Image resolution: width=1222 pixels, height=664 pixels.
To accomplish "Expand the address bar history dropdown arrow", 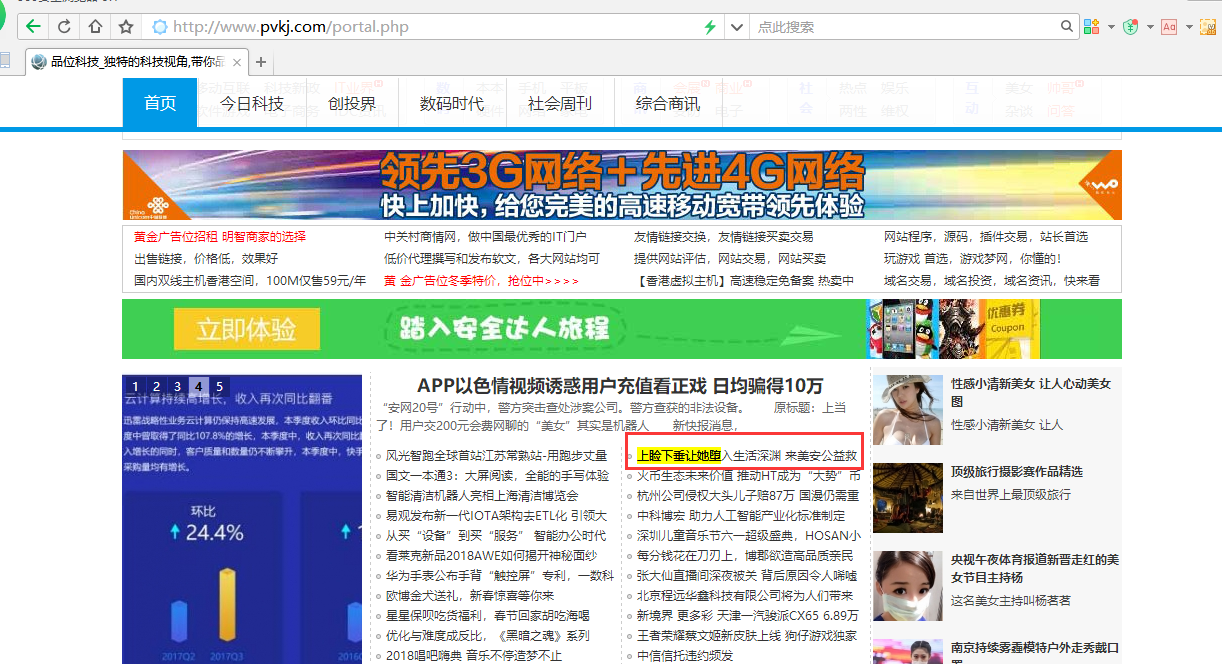I will [736, 26].
